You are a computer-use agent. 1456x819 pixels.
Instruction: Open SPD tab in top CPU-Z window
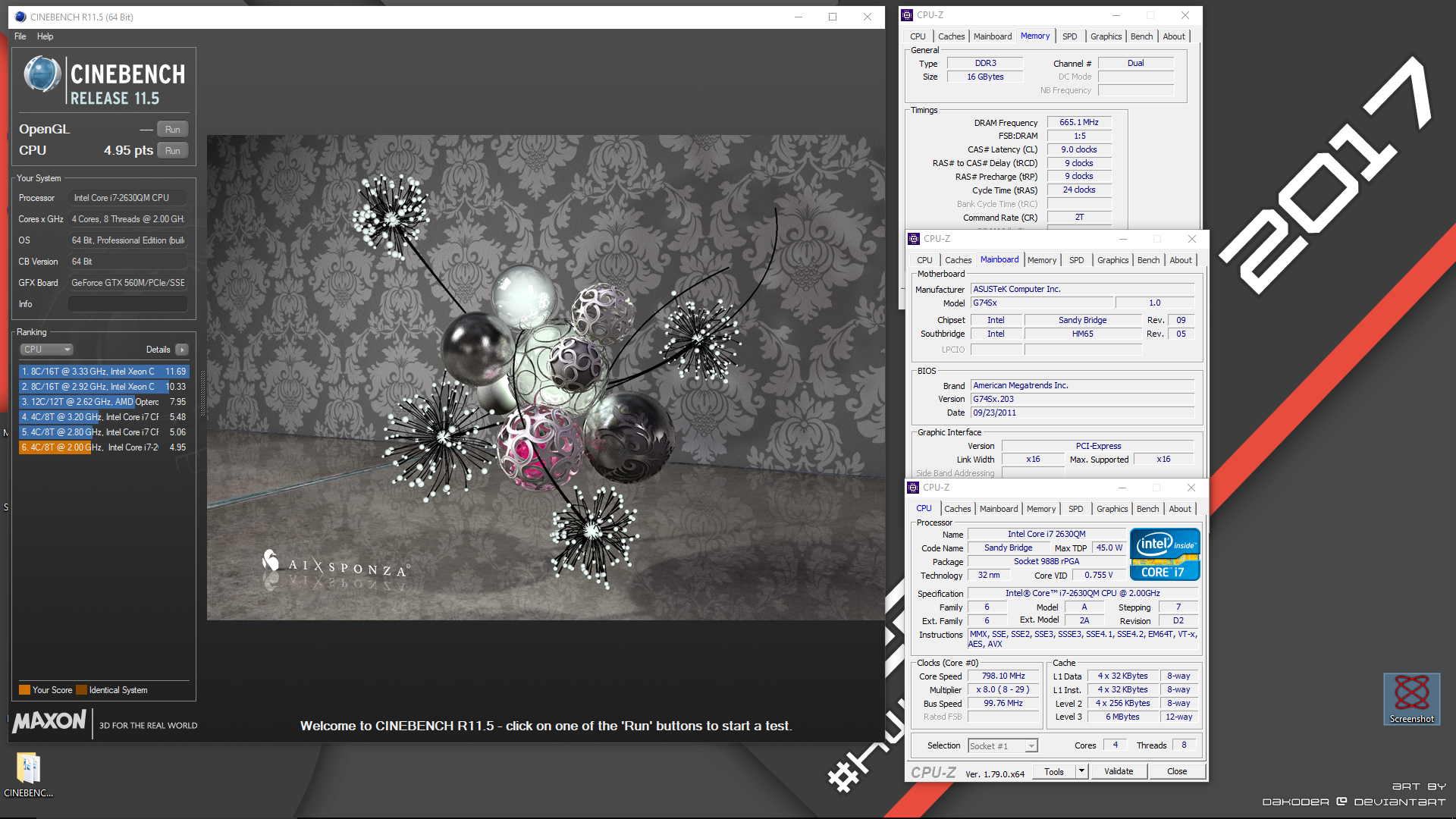tap(1069, 36)
